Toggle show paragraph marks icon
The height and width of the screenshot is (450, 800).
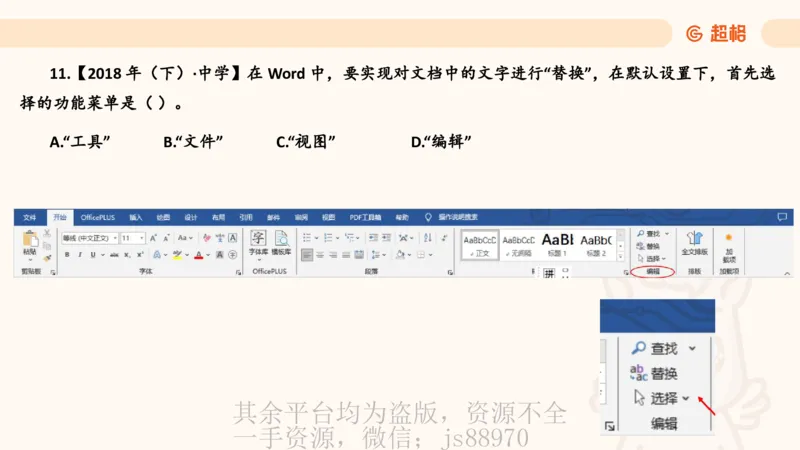click(x=444, y=238)
